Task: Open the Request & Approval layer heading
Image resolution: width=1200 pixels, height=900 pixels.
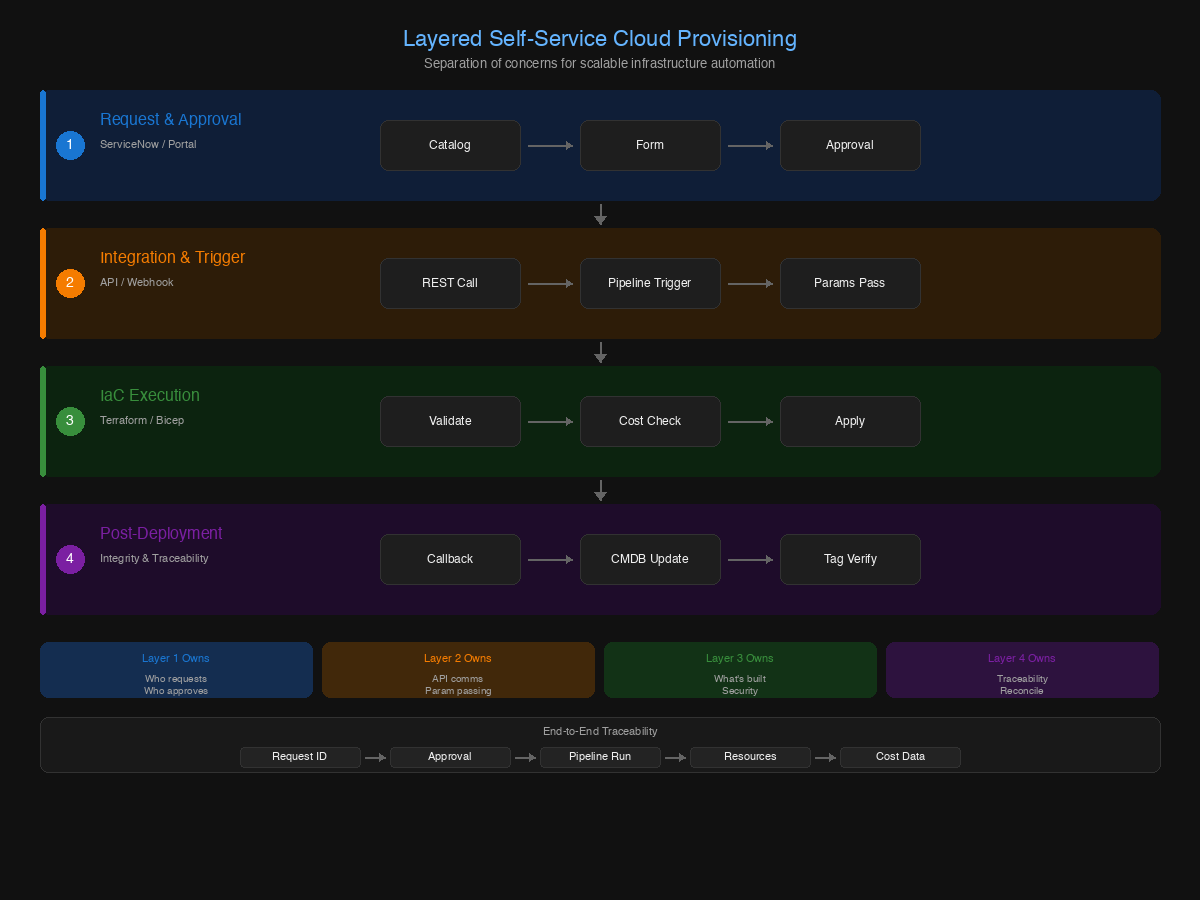Action: pos(170,119)
